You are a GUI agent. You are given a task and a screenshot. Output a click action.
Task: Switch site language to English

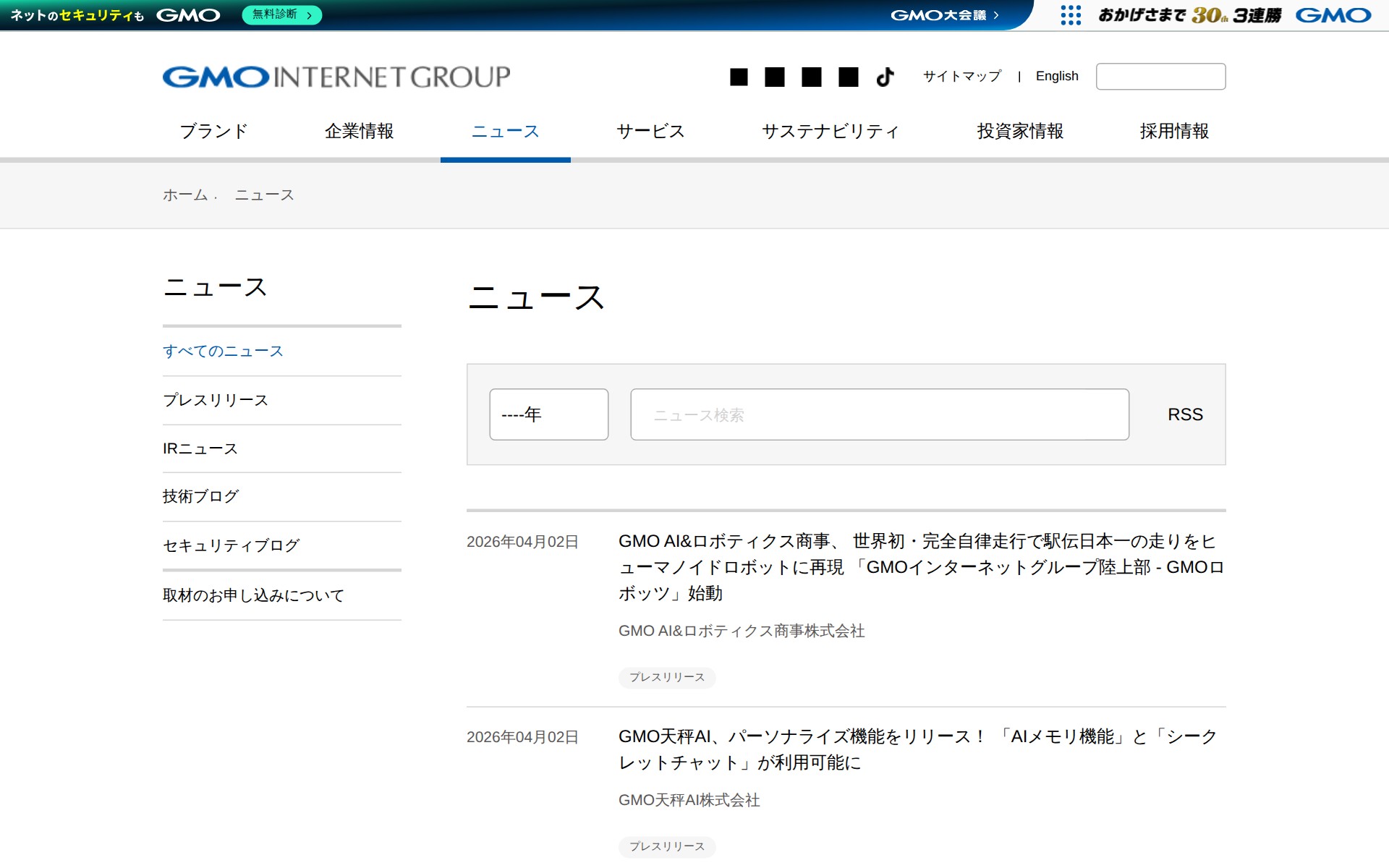(x=1057, y=75)
